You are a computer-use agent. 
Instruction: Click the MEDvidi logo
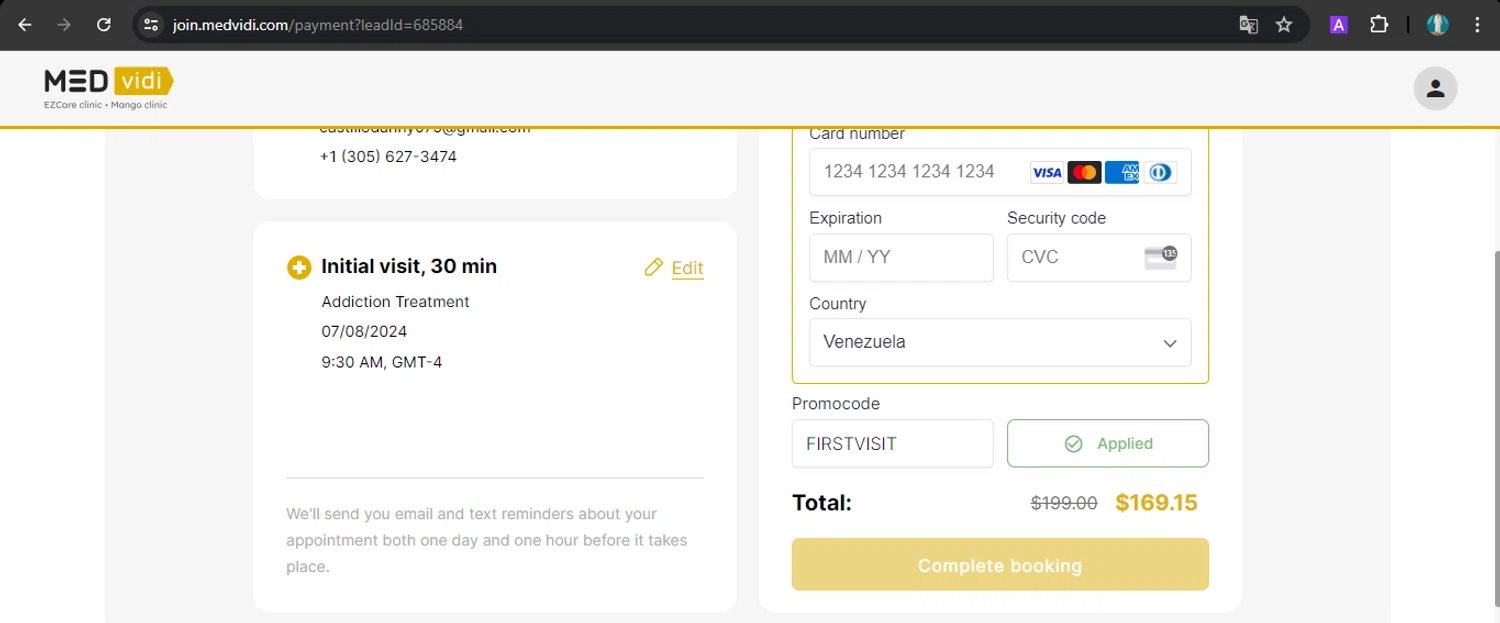[108, 88]
